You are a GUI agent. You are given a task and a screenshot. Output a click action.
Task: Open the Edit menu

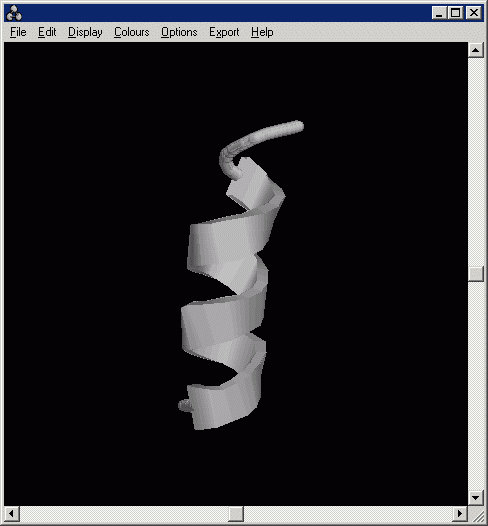[x=47, y=32]
